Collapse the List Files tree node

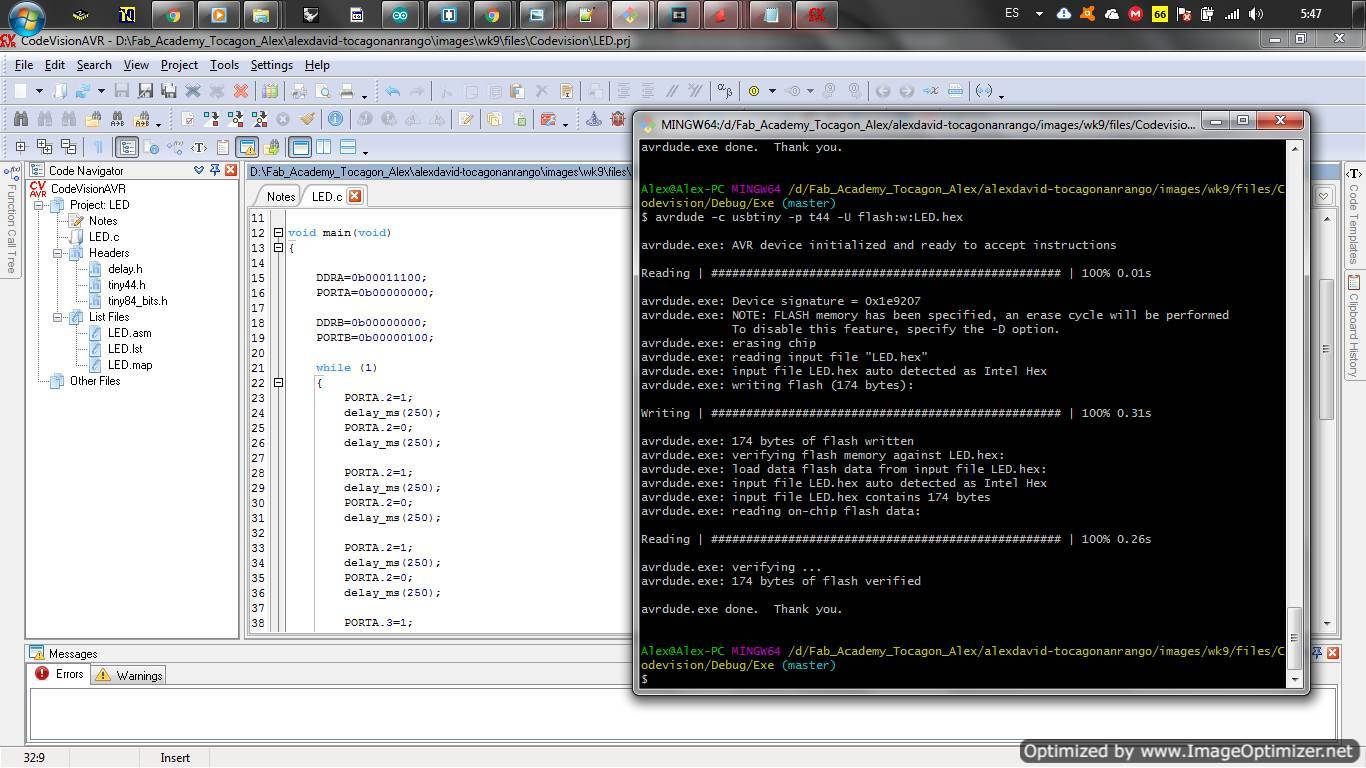pos(58,317)
